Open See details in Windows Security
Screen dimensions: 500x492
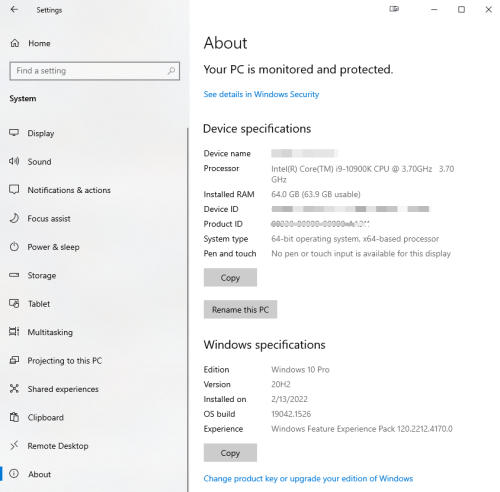point(261,94)
